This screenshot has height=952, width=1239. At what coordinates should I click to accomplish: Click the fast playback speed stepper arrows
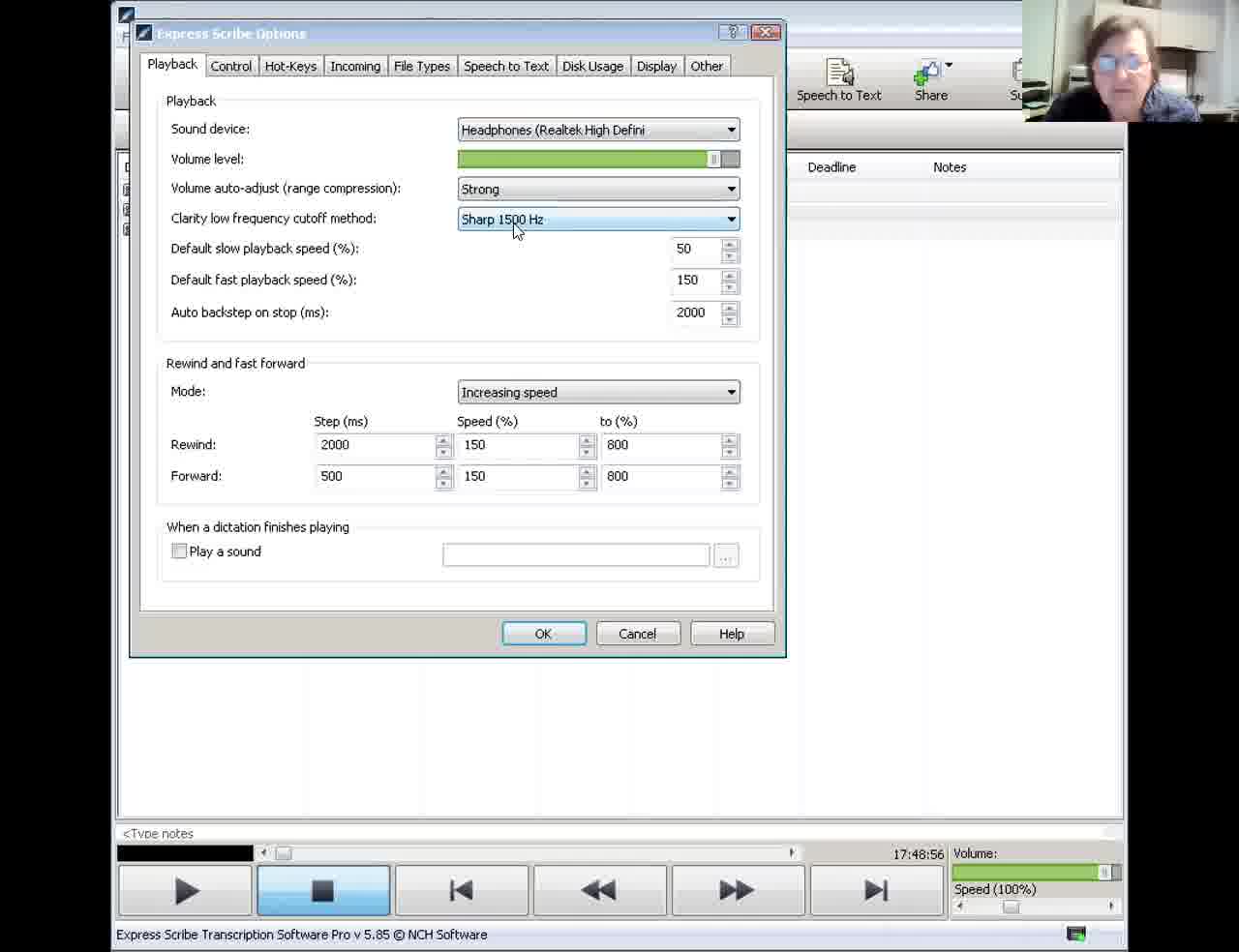pos(730,281)
